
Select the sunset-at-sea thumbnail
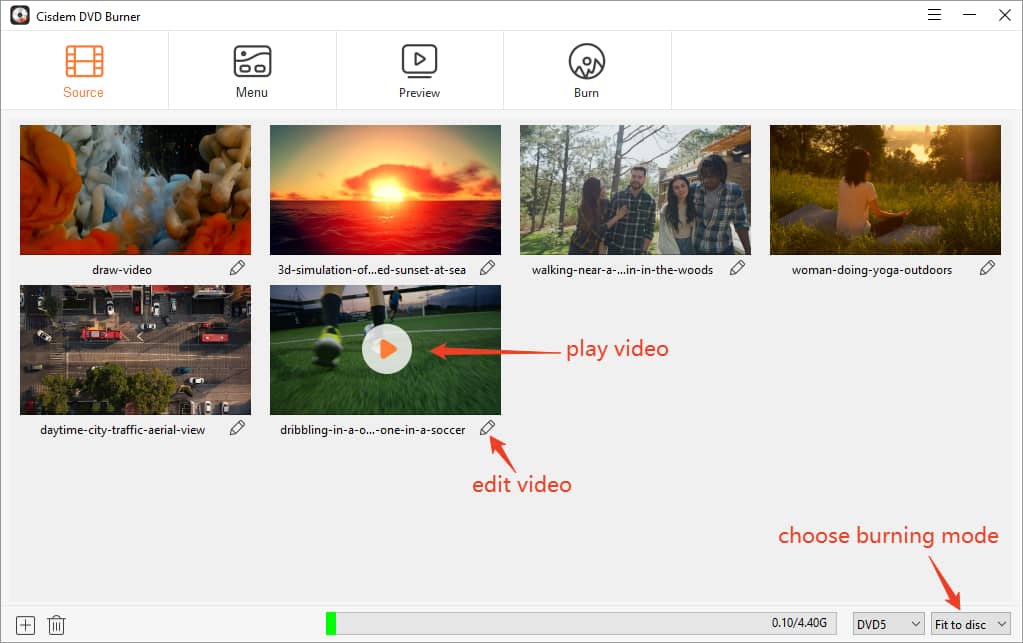pos(386,190)
